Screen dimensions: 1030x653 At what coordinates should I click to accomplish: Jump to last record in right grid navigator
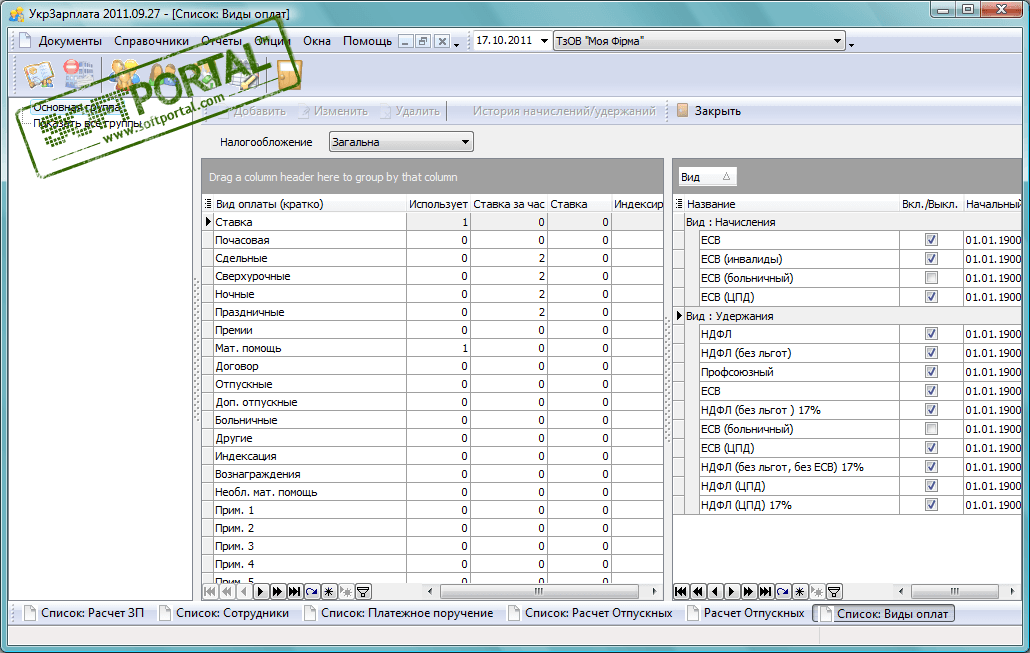pyautogui.click(x=765, y=591)
